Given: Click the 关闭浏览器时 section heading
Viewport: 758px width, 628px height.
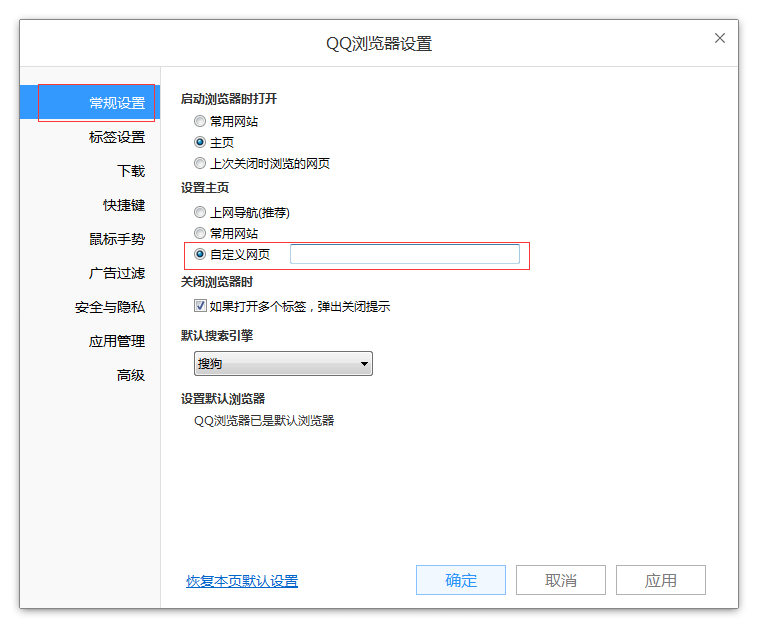Looking at the screenshot, I should [217, 282].
